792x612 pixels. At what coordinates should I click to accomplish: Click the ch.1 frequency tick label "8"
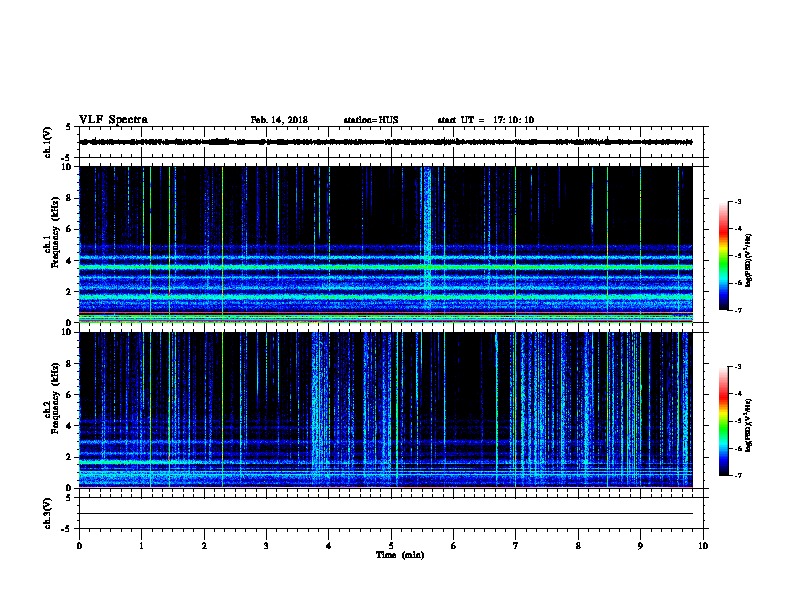tap(71, 198)
